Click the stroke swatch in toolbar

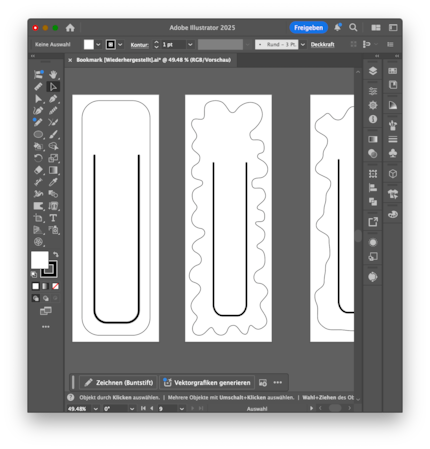49,270
